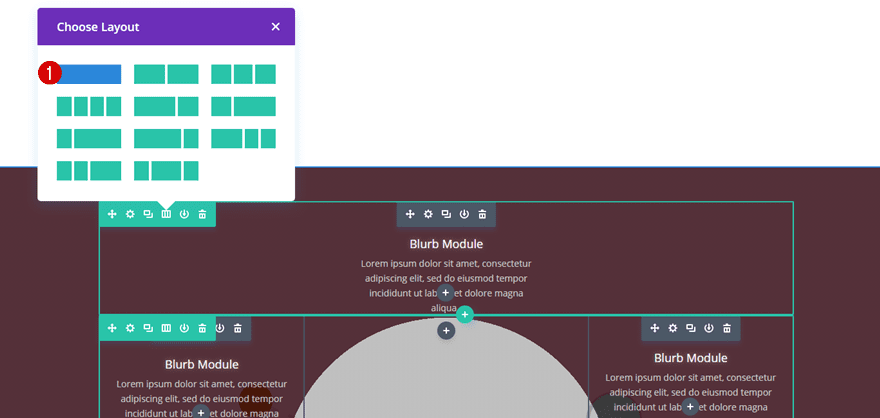Click save-to-library icon on upper green toolbar

point(184,214)
